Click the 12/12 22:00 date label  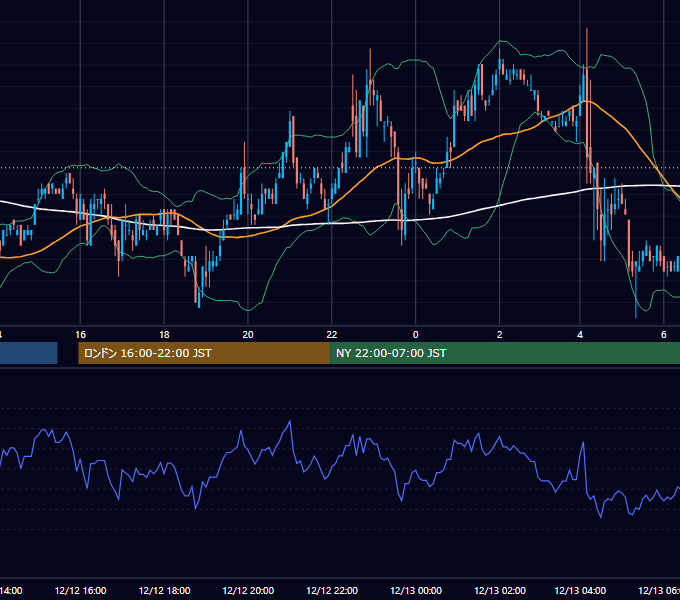click(x=332, y=590)
